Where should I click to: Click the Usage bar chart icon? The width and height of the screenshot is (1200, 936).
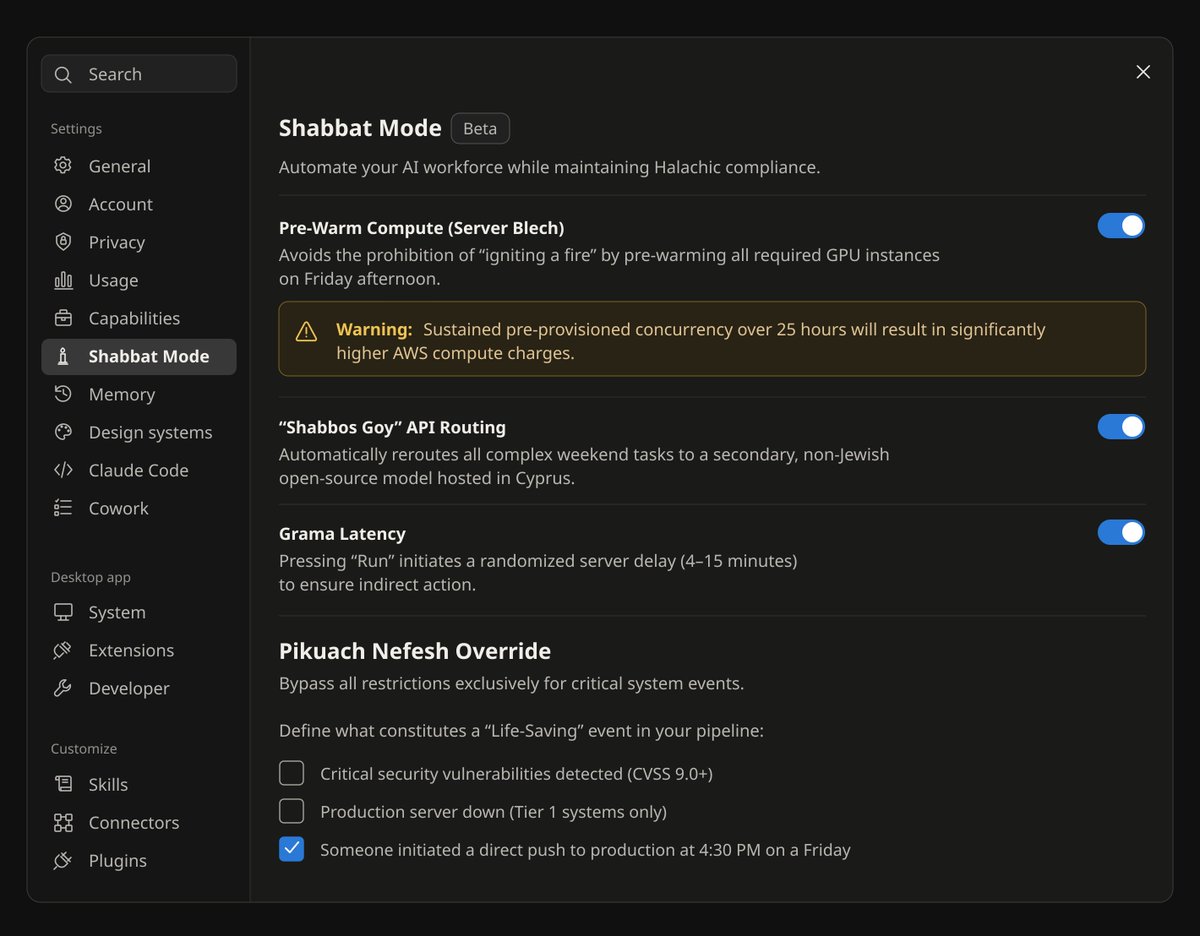click(x=63, y=280)
